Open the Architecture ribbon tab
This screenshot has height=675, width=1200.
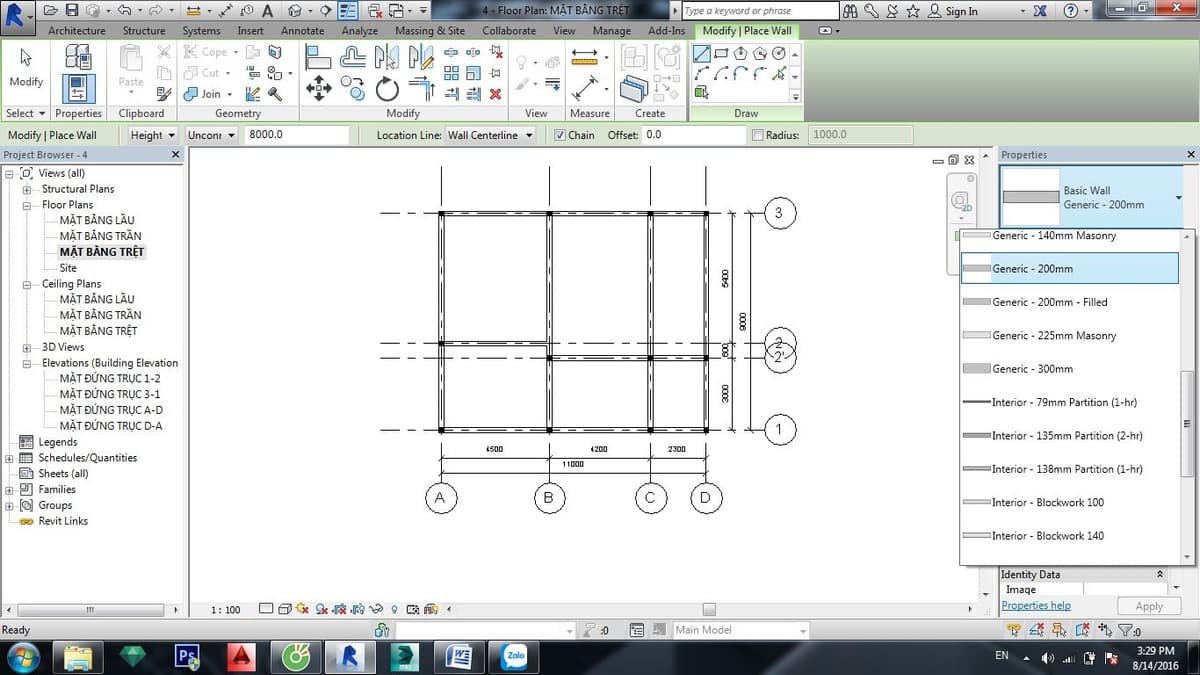pyautogui.click(x=77, y=31)
